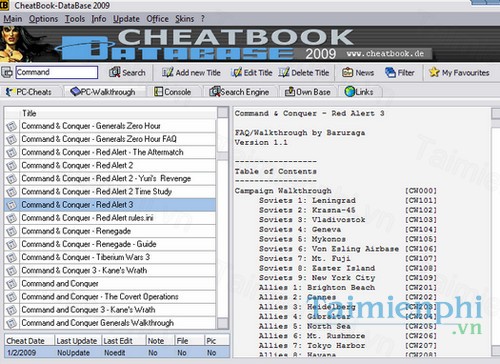Click the Cheat Date column header
The width and height of the screenshot is (500, 364).
click(29, 341)
